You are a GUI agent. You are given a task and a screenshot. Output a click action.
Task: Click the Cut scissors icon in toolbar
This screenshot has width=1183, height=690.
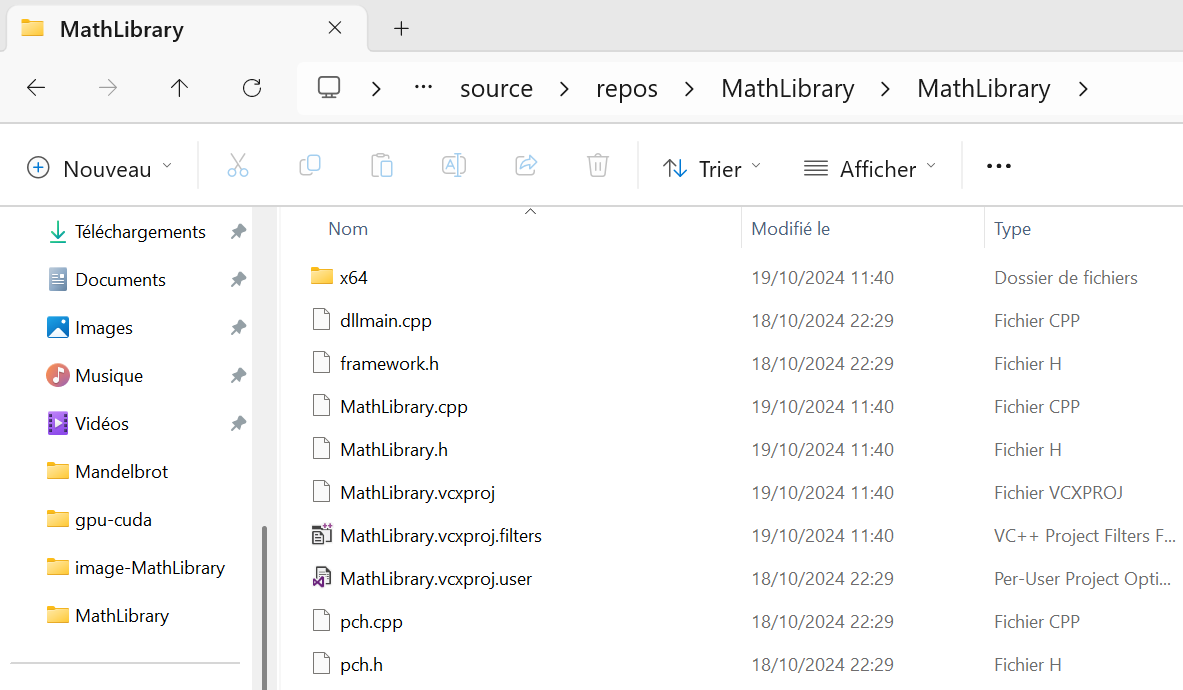coord(238,166)
